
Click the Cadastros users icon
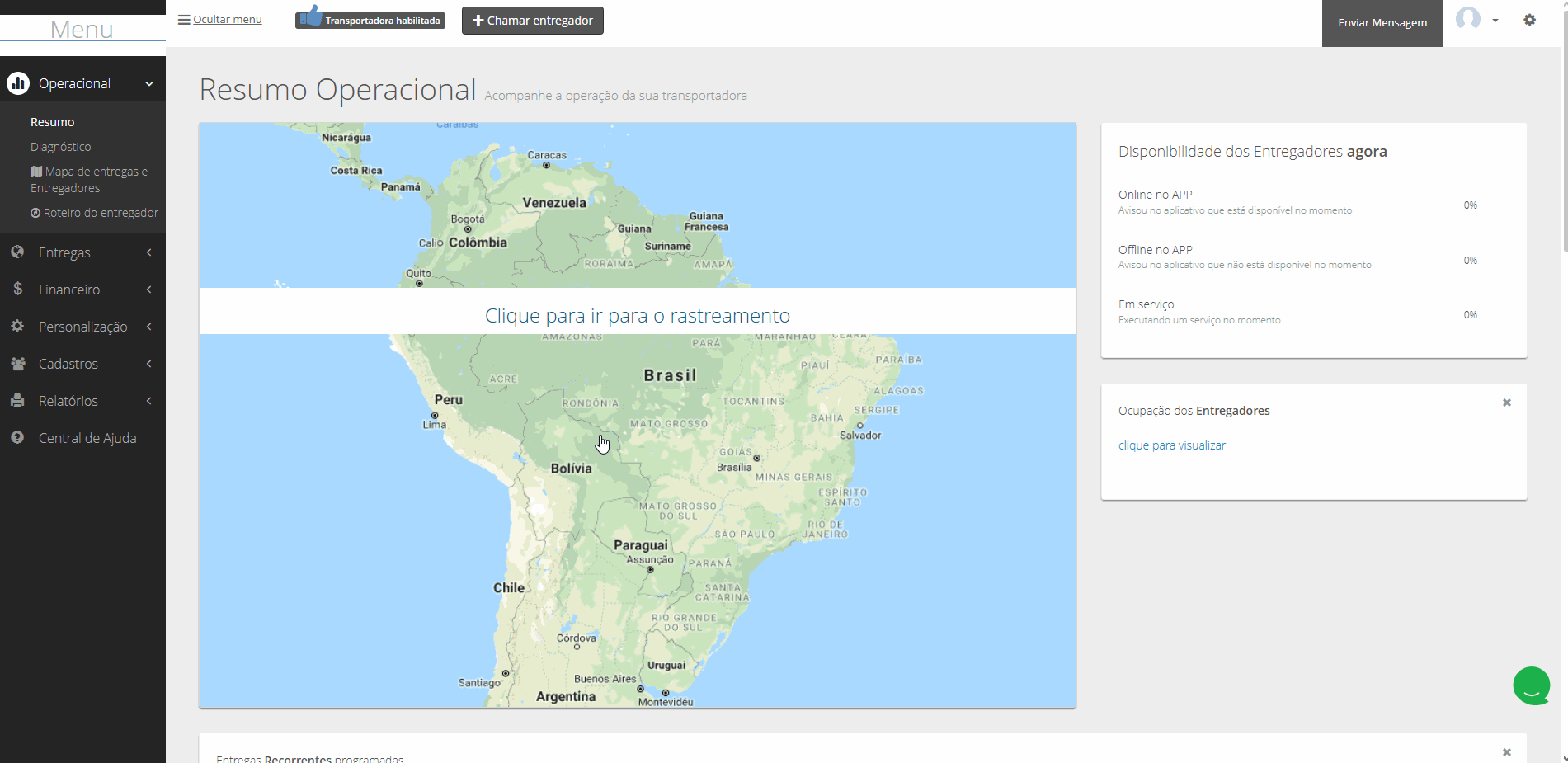click(x=17, y=363)
